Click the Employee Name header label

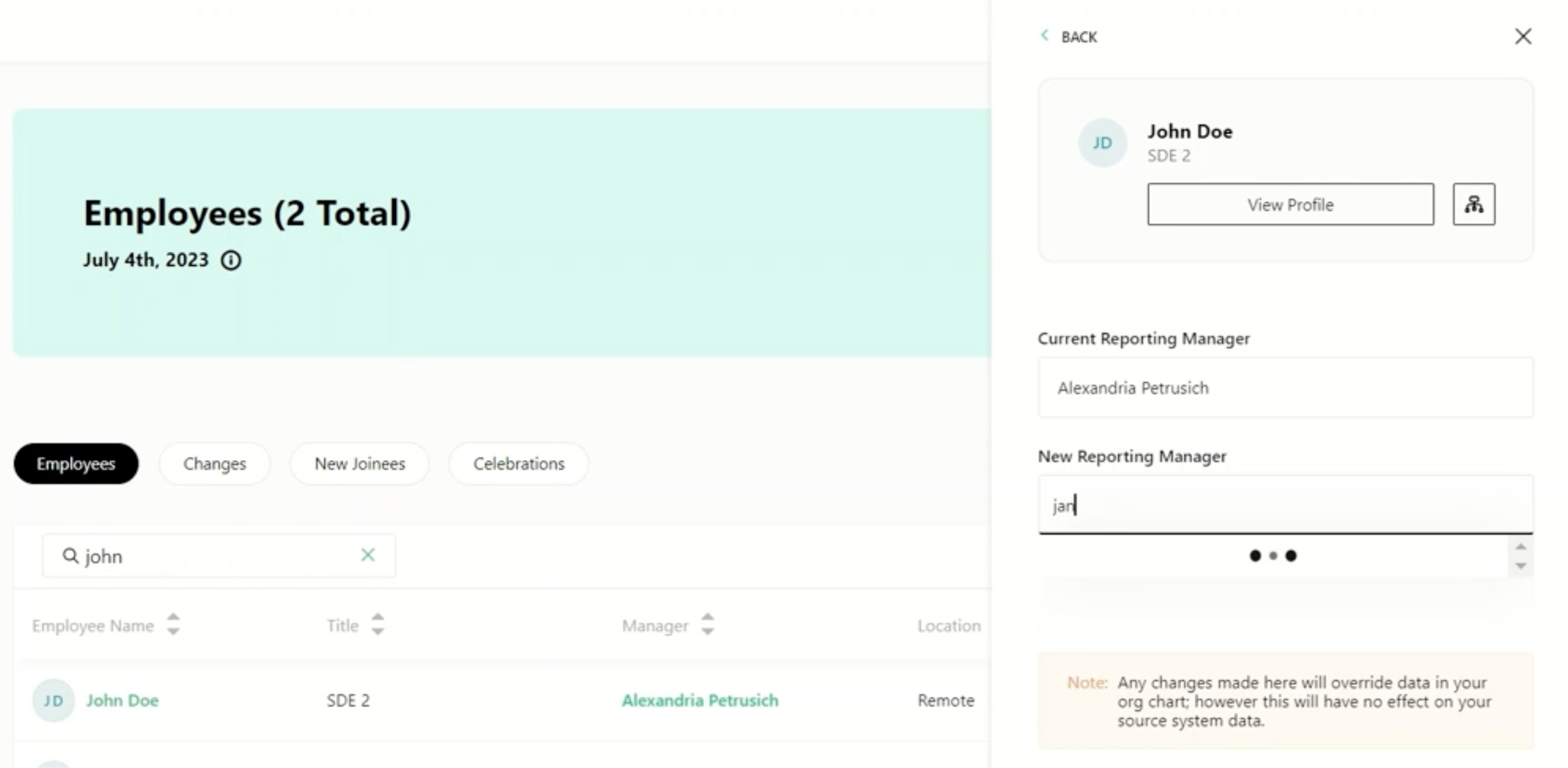[93, 625]
